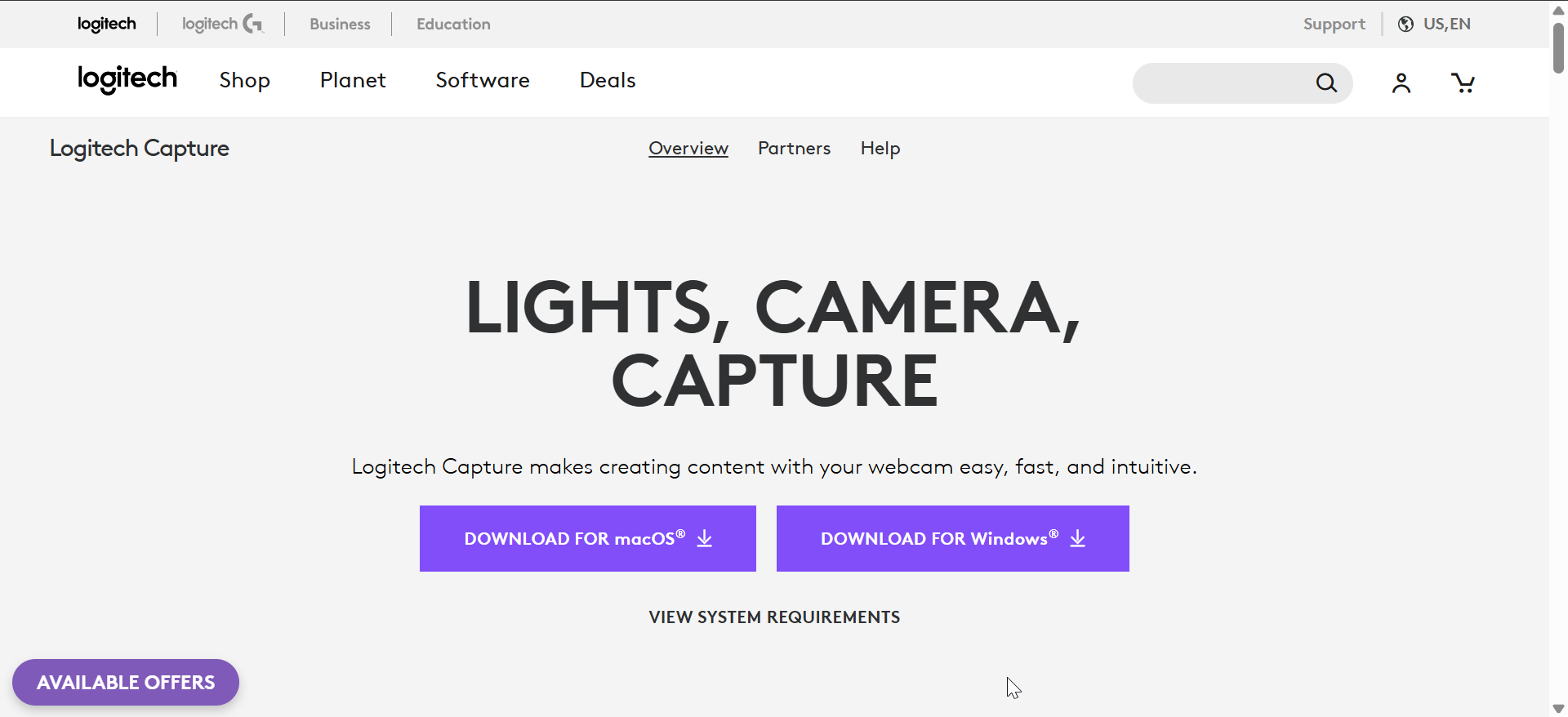Open the main logitech home logo
The height and width of the screenshot is (717, 1568).
tap(127, 79)
